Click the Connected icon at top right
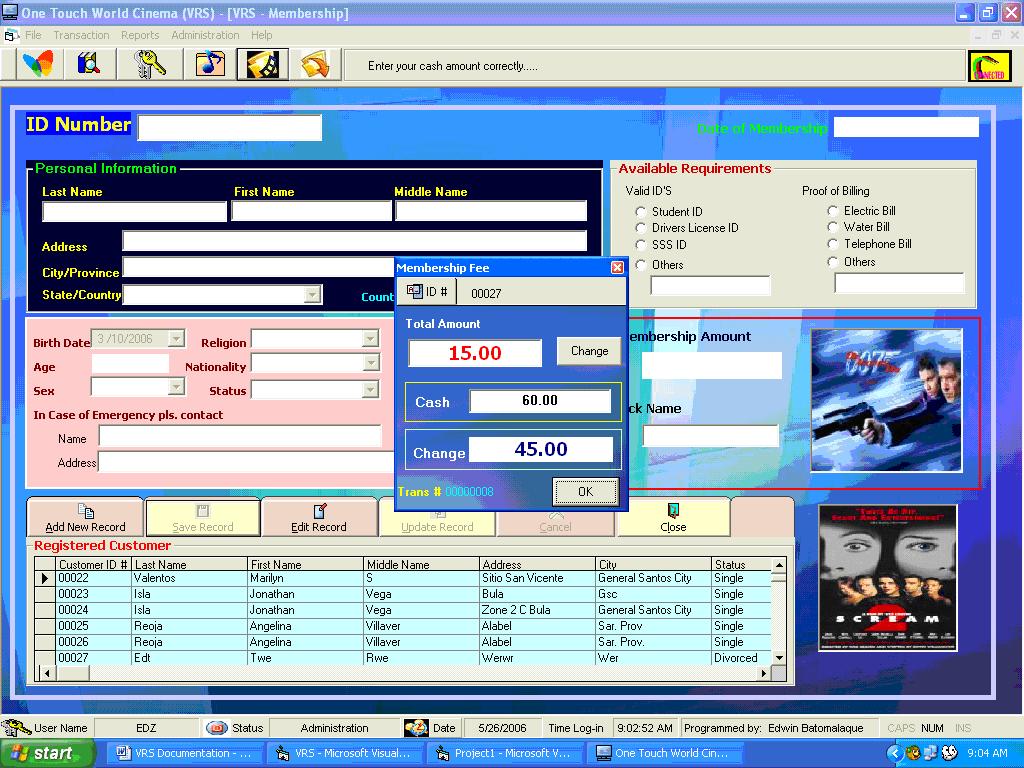The image size is (1024, 768). tap(988, 66)
